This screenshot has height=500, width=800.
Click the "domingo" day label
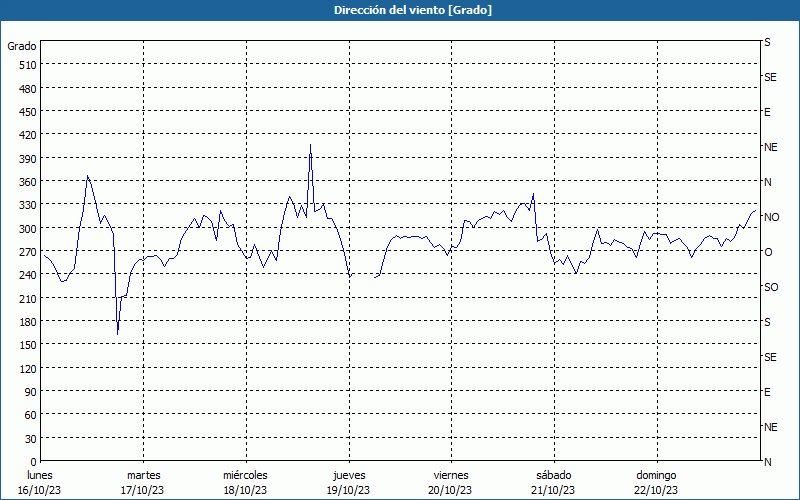(x=656, y=475)
